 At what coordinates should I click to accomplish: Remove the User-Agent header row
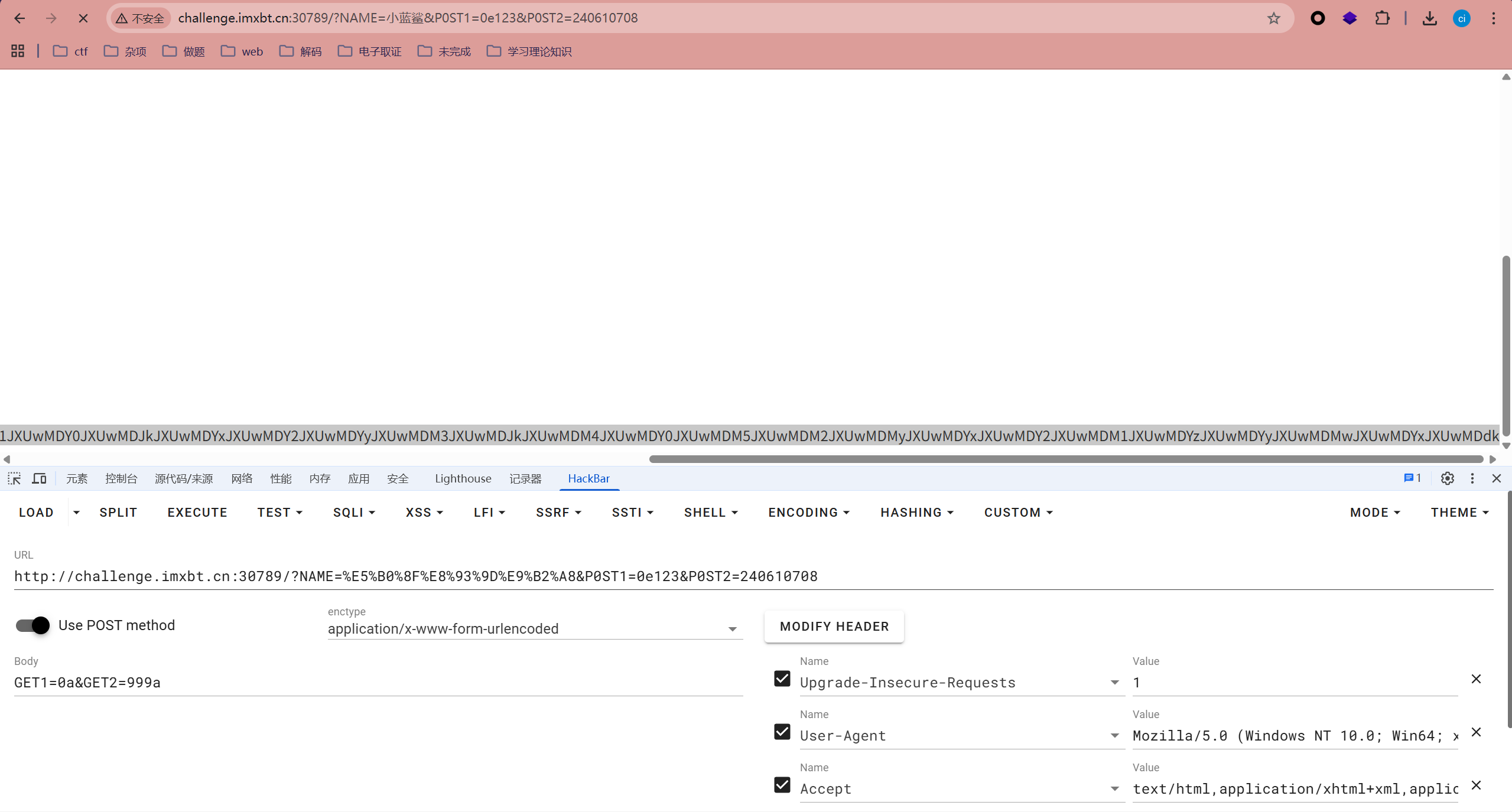[x=1476, y=732]
